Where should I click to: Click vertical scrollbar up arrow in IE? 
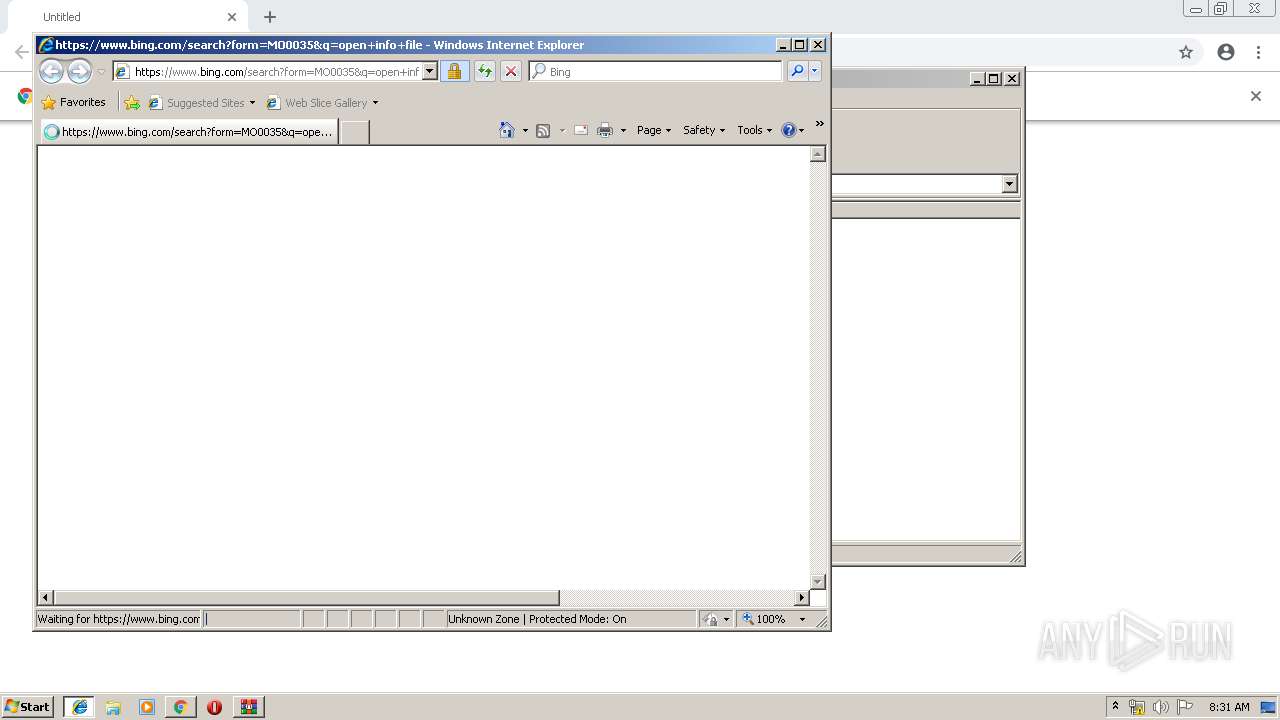(x=818, y=154)
